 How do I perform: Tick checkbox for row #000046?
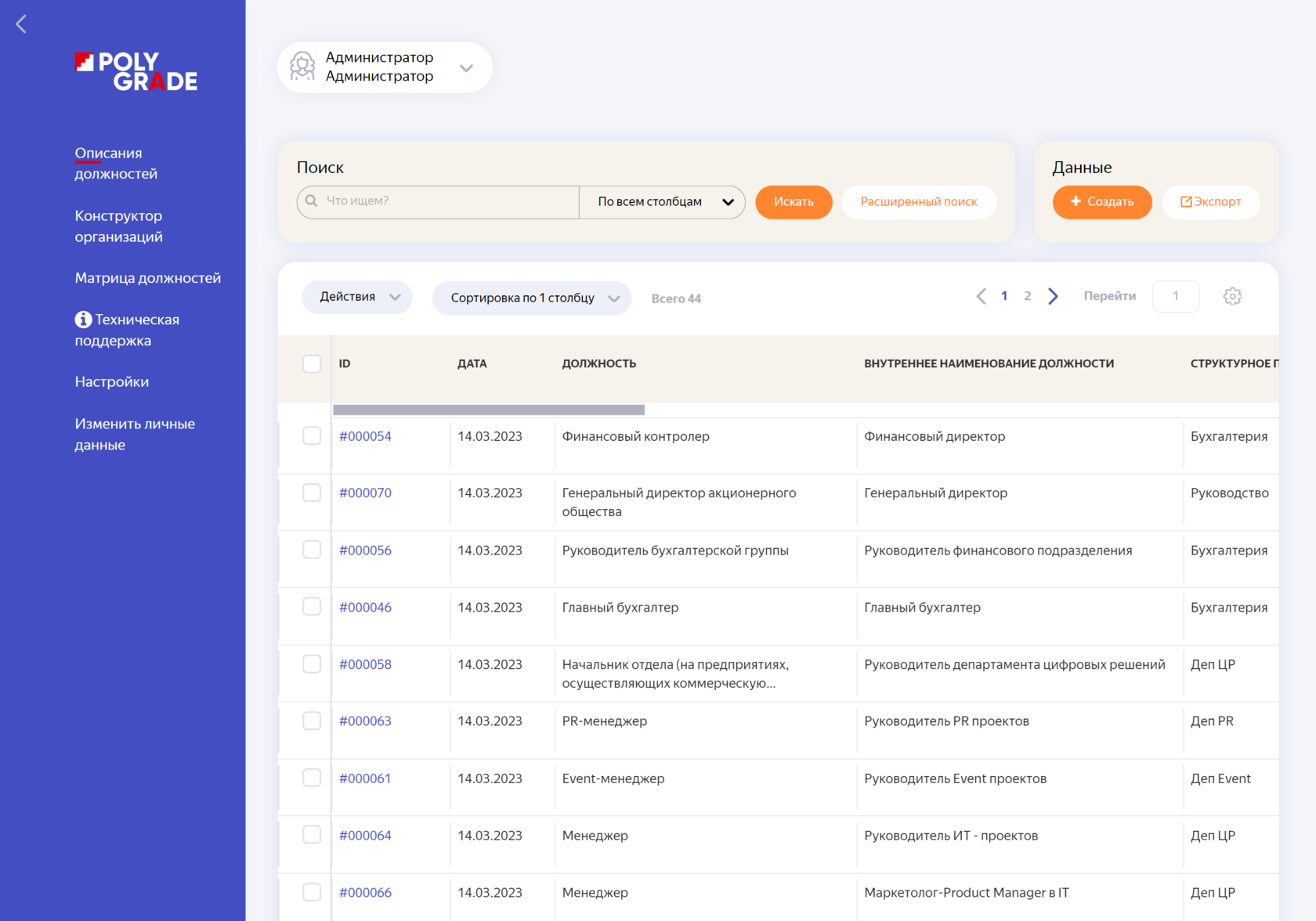[312, 607]
